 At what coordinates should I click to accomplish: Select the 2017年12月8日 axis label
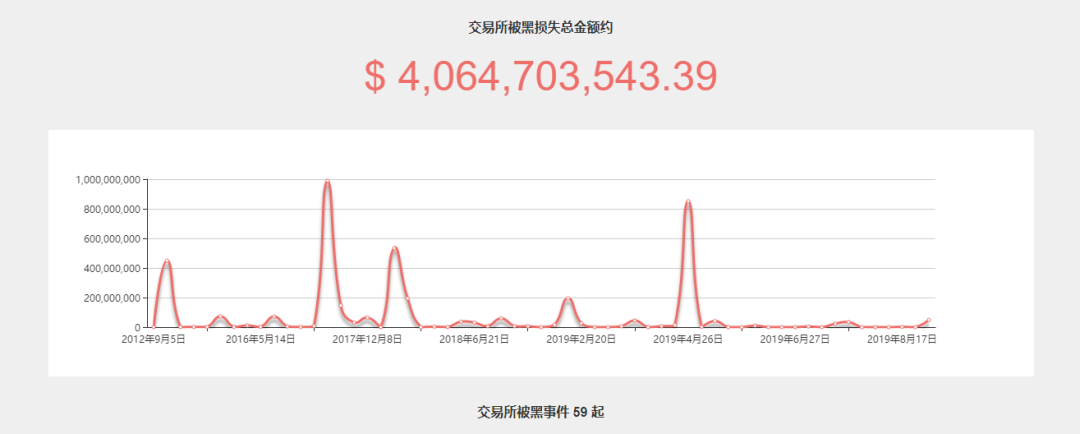pyautogui.click(x=367, y=339)
